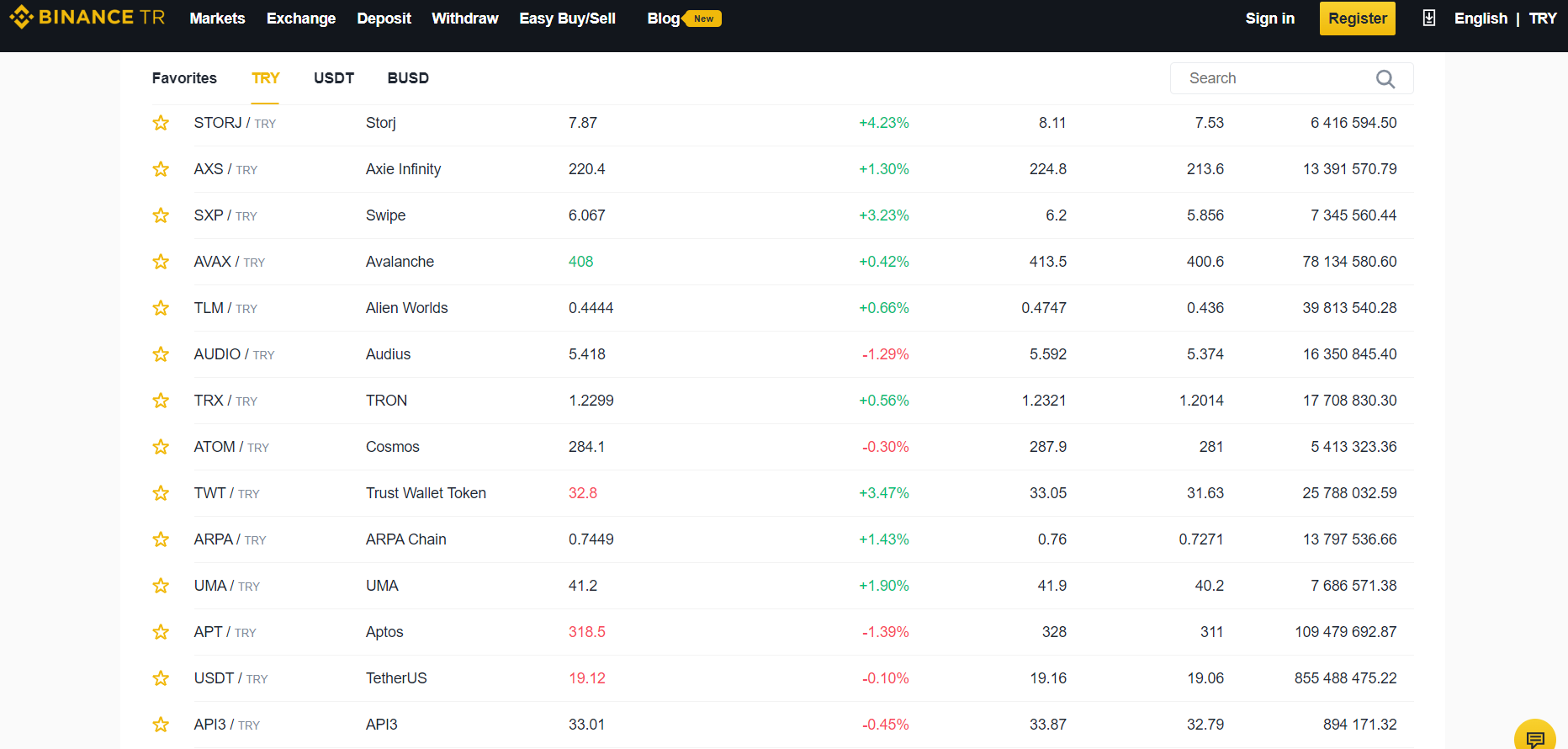
Task: Click TRX high price 1.2321
Action: coord(1044,401)
